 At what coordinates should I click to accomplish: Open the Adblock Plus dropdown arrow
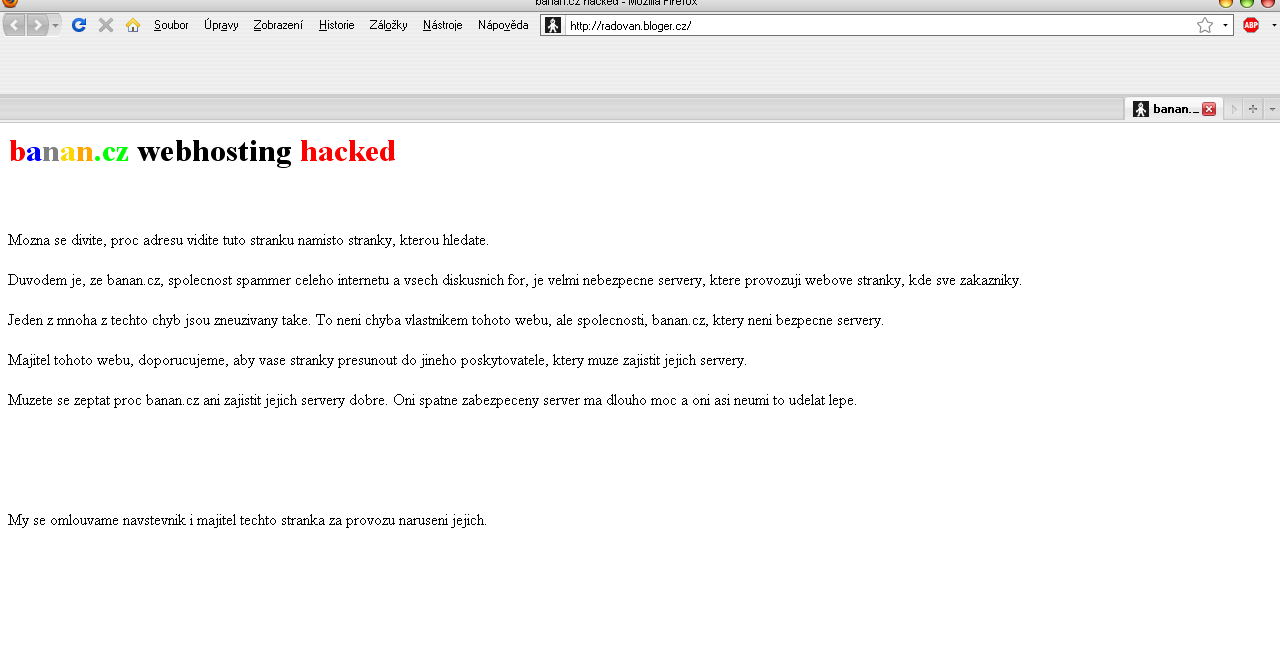[1273, 25]
